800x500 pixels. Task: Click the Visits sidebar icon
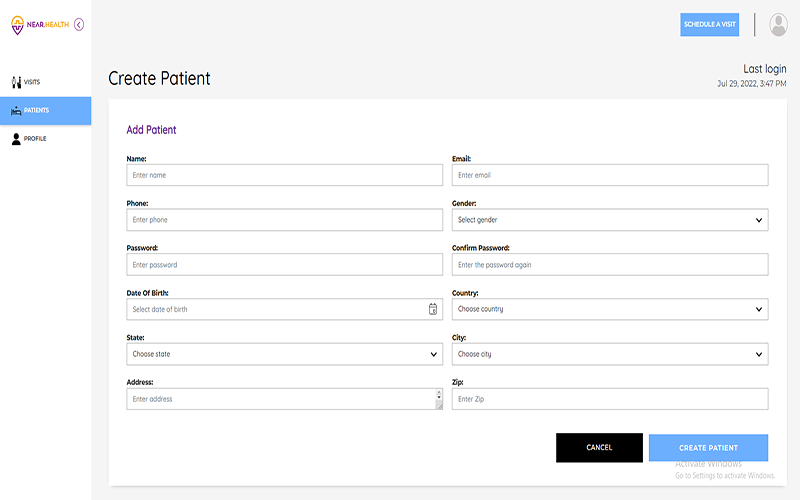[x=16, y=82]
